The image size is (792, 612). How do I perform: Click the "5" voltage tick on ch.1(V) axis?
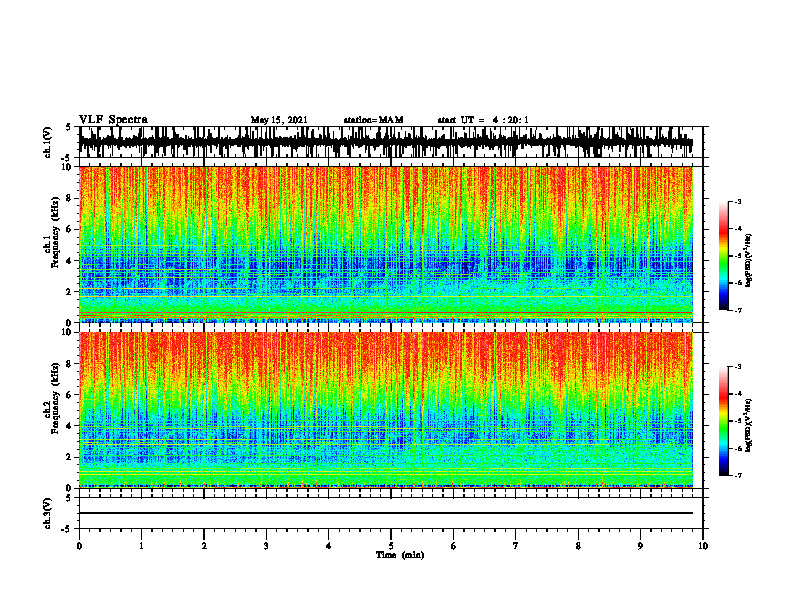(x=68, y=127)
